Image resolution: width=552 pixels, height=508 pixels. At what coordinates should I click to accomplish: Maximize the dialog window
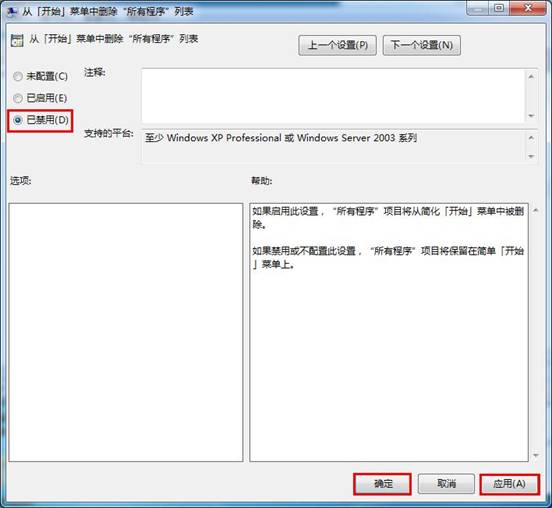click(x=498, y=8)
